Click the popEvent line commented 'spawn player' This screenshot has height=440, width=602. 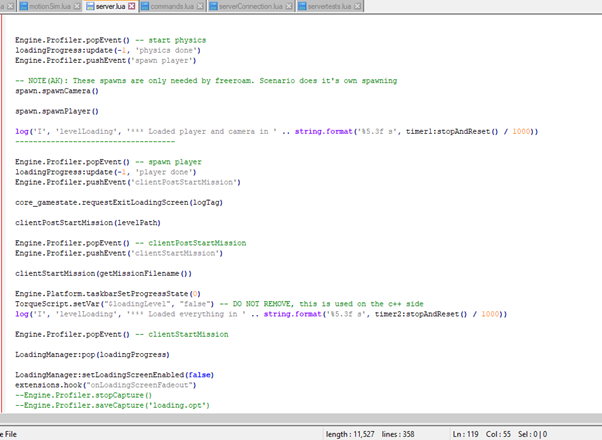(x=108, y=162)
